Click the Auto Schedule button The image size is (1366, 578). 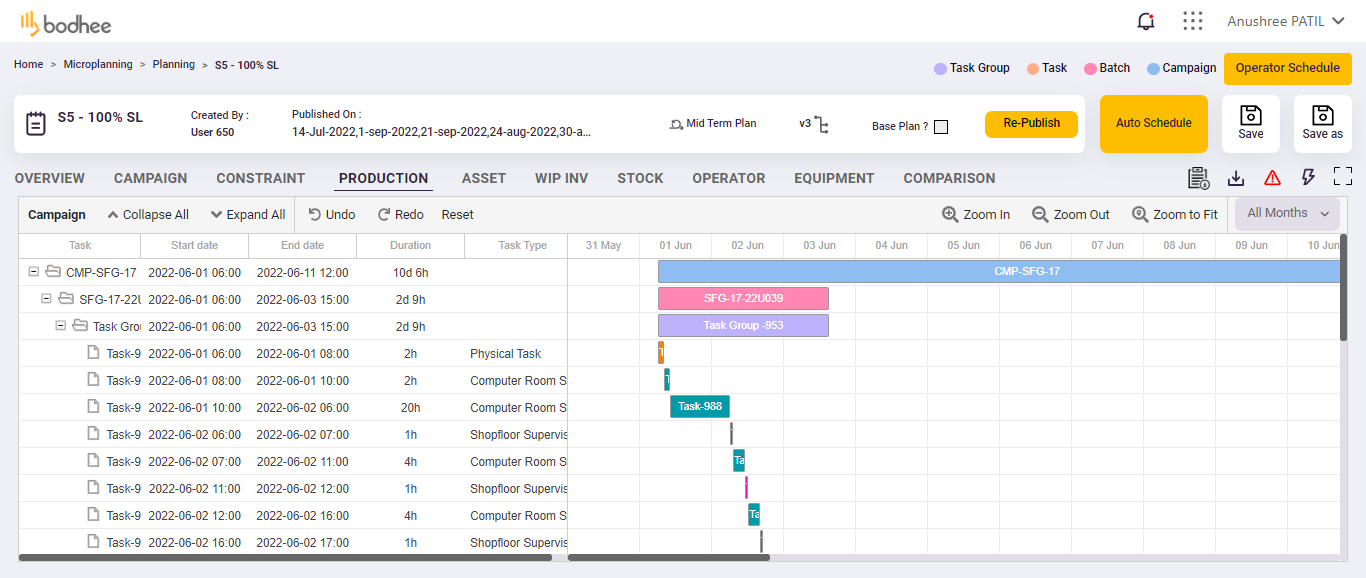click(x=1153, y=123)
